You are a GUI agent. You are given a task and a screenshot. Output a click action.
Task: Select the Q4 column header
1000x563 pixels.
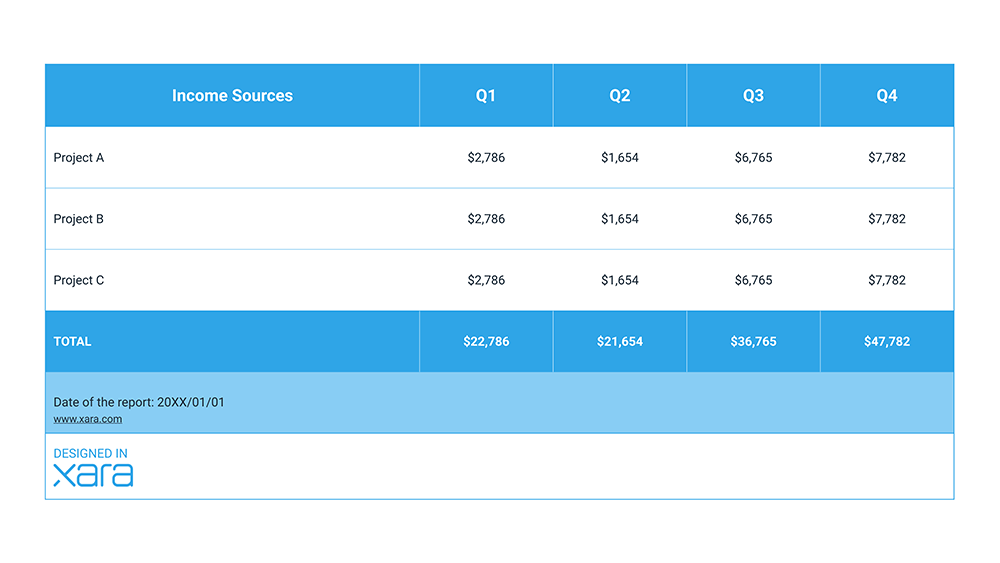point(887,96)
